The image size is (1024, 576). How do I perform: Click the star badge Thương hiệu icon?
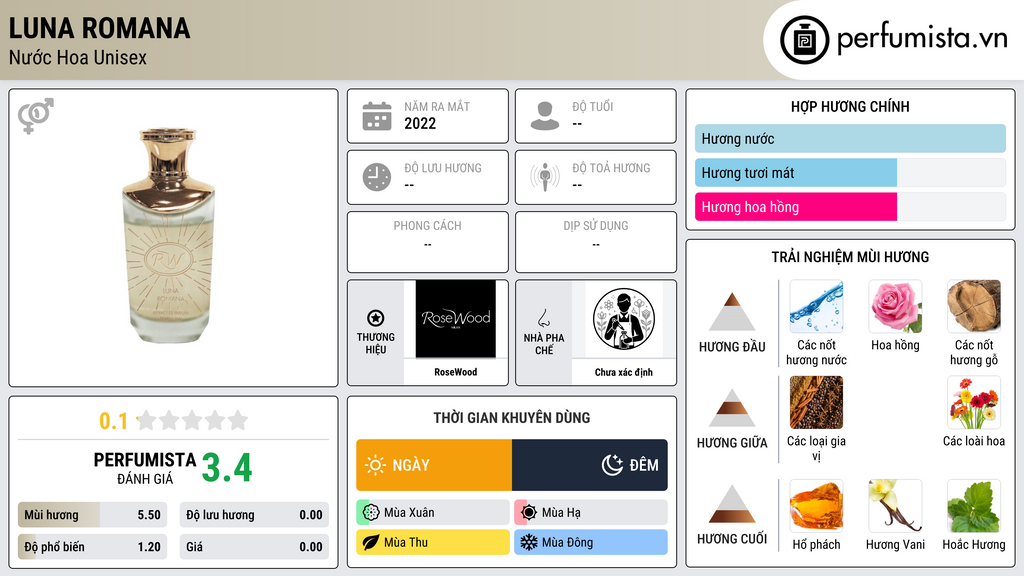[376, 318]
